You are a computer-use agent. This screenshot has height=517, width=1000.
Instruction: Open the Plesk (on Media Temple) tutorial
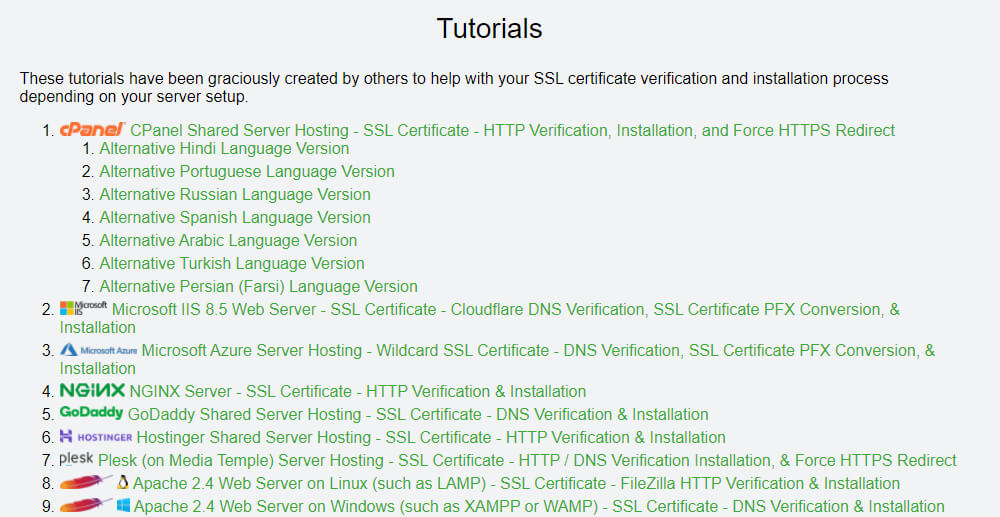pyautogui.click(x=527, y=460)
